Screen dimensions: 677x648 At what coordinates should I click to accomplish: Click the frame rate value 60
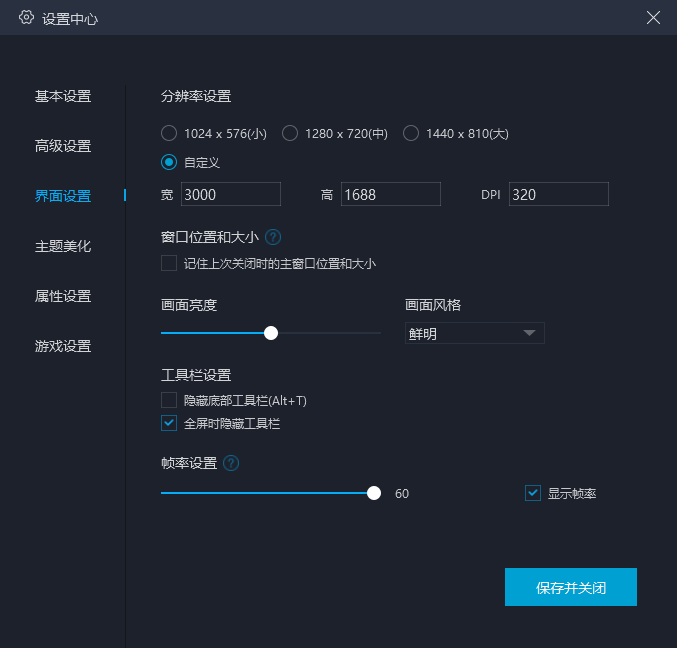[x=402, y=493]
